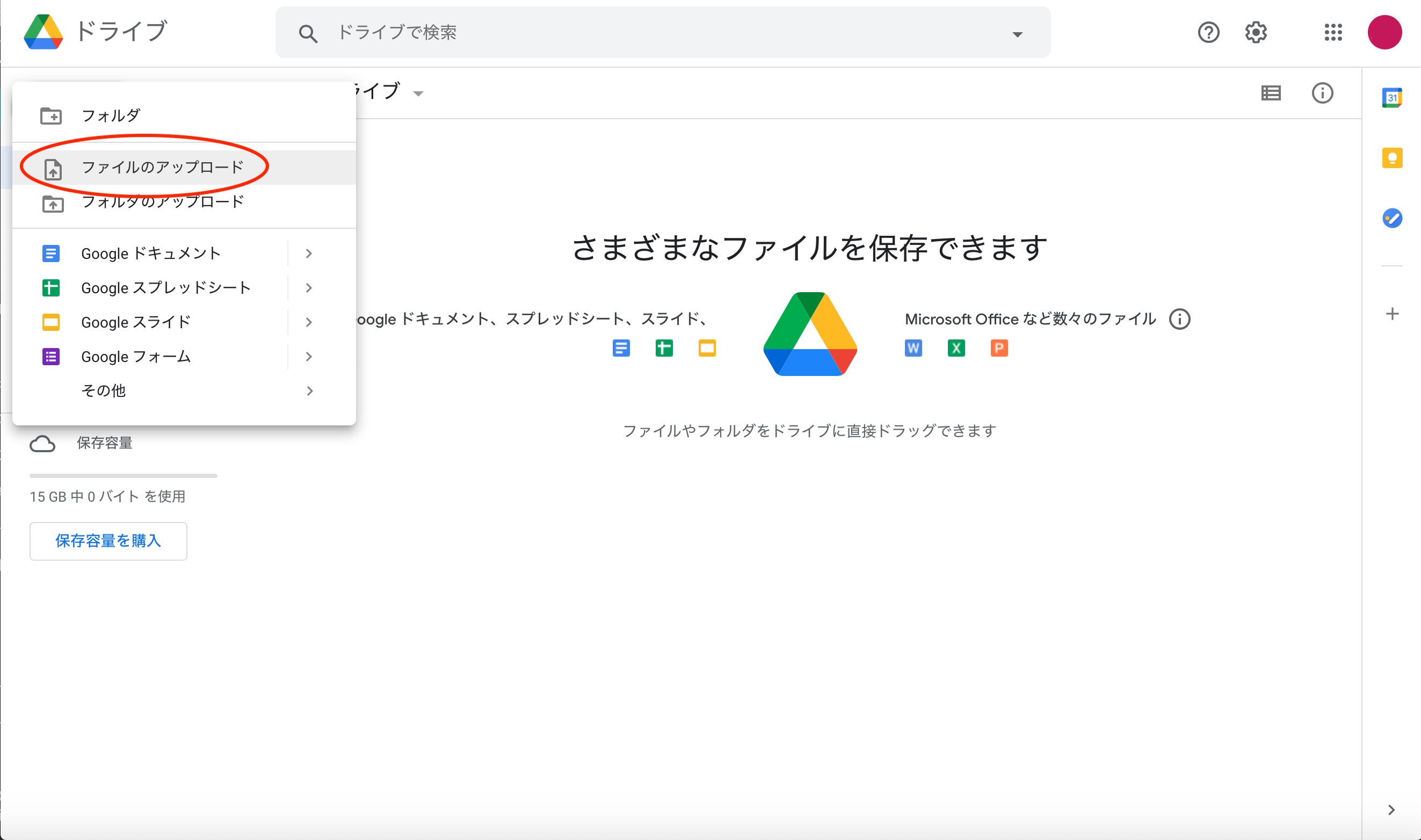
Task: Click the plus add-ons icon
Action: 1391,314
